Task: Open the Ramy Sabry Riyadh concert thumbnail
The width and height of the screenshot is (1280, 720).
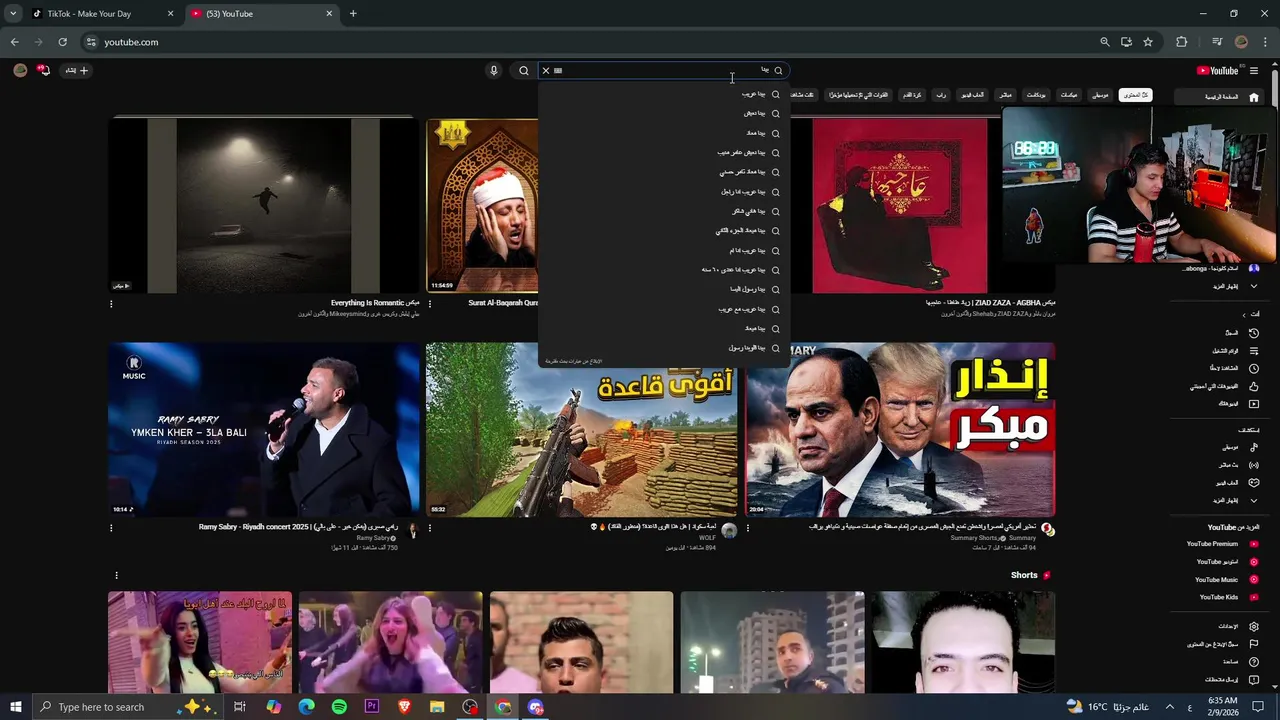Action: pyautogui.click(x=264, y=430)
